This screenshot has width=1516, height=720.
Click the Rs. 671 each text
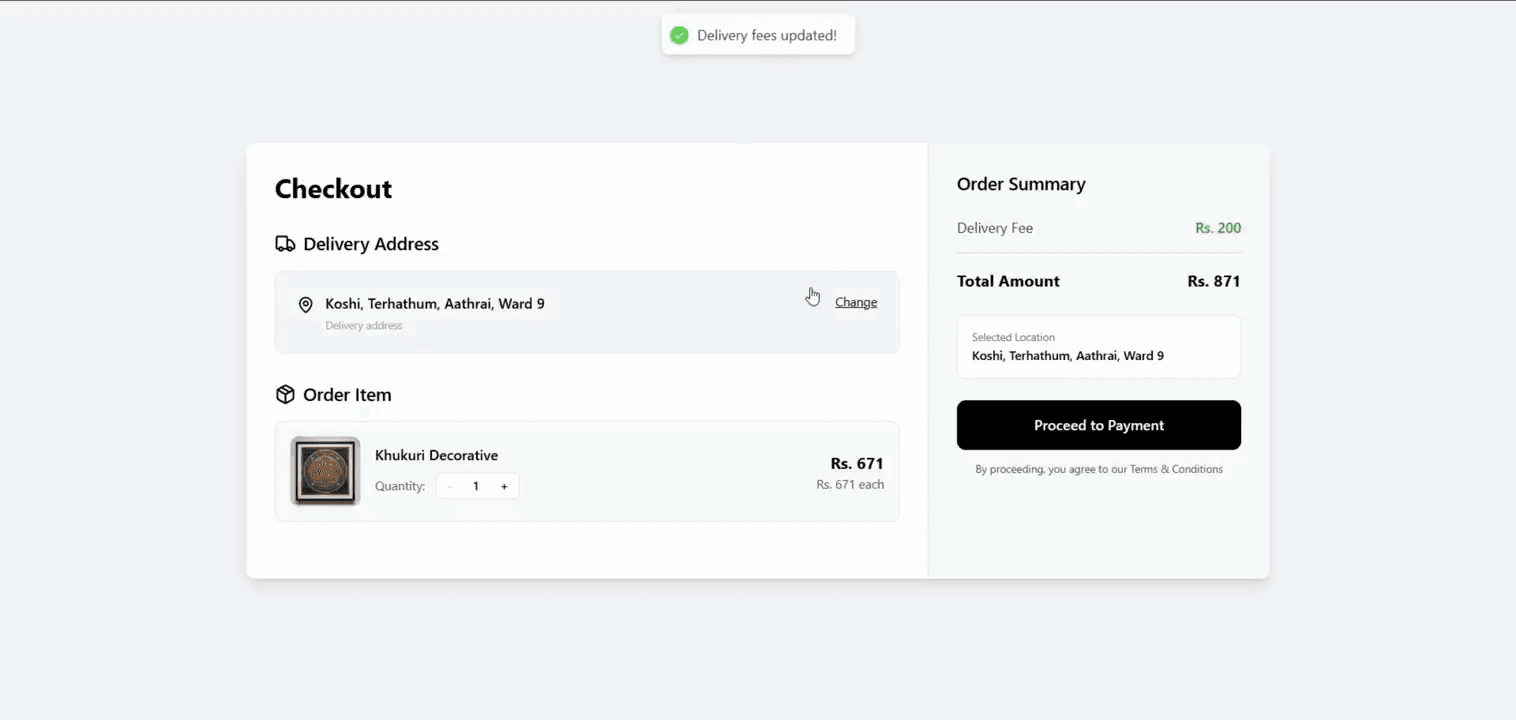click(x=850, y=485)
